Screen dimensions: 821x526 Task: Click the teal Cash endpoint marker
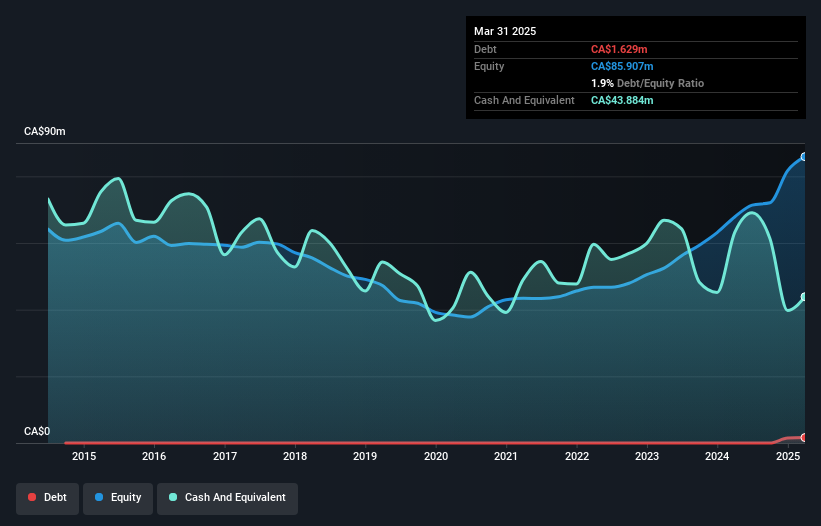[804, 297]
